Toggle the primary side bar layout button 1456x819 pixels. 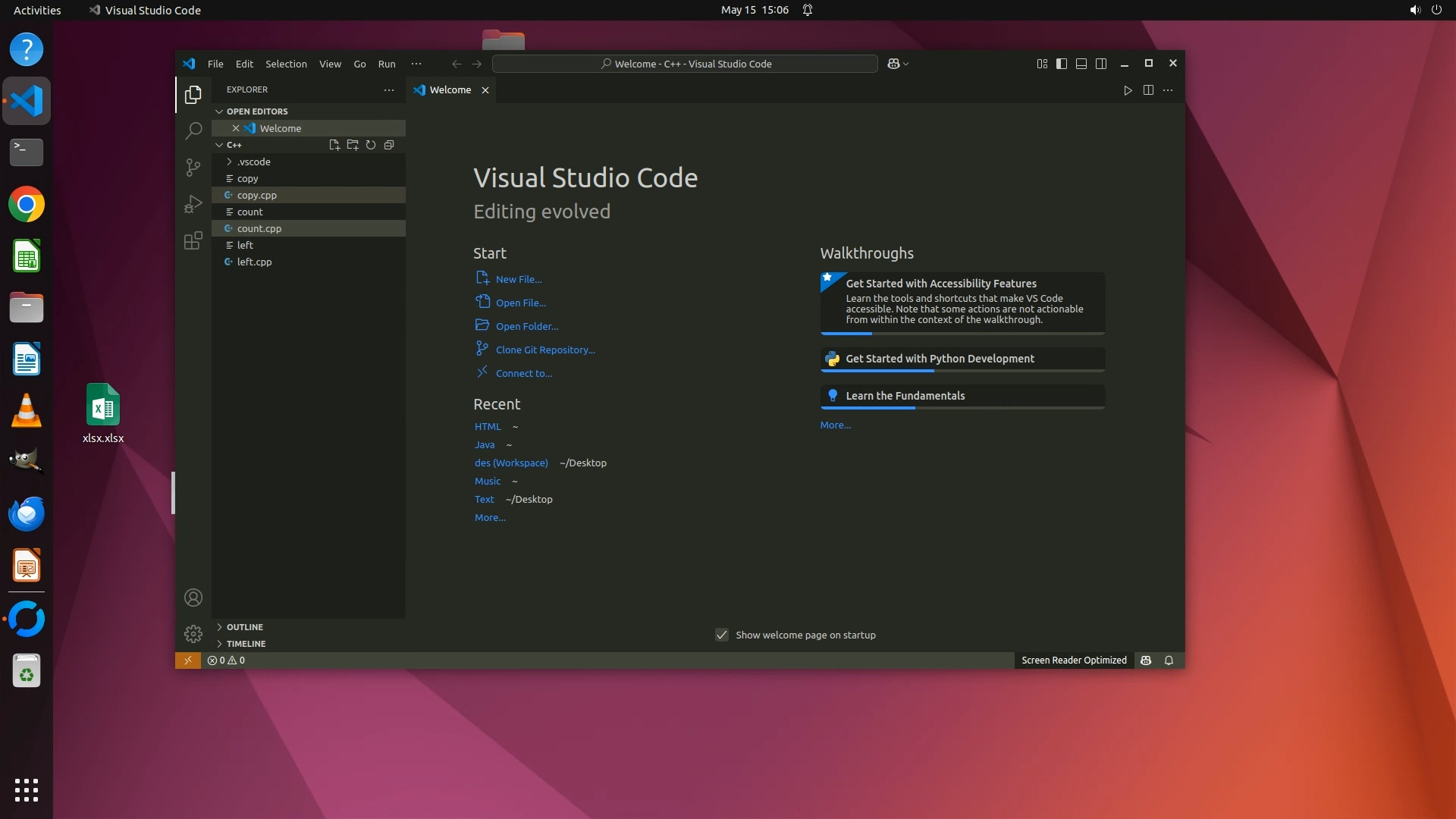click(1062, 64)
